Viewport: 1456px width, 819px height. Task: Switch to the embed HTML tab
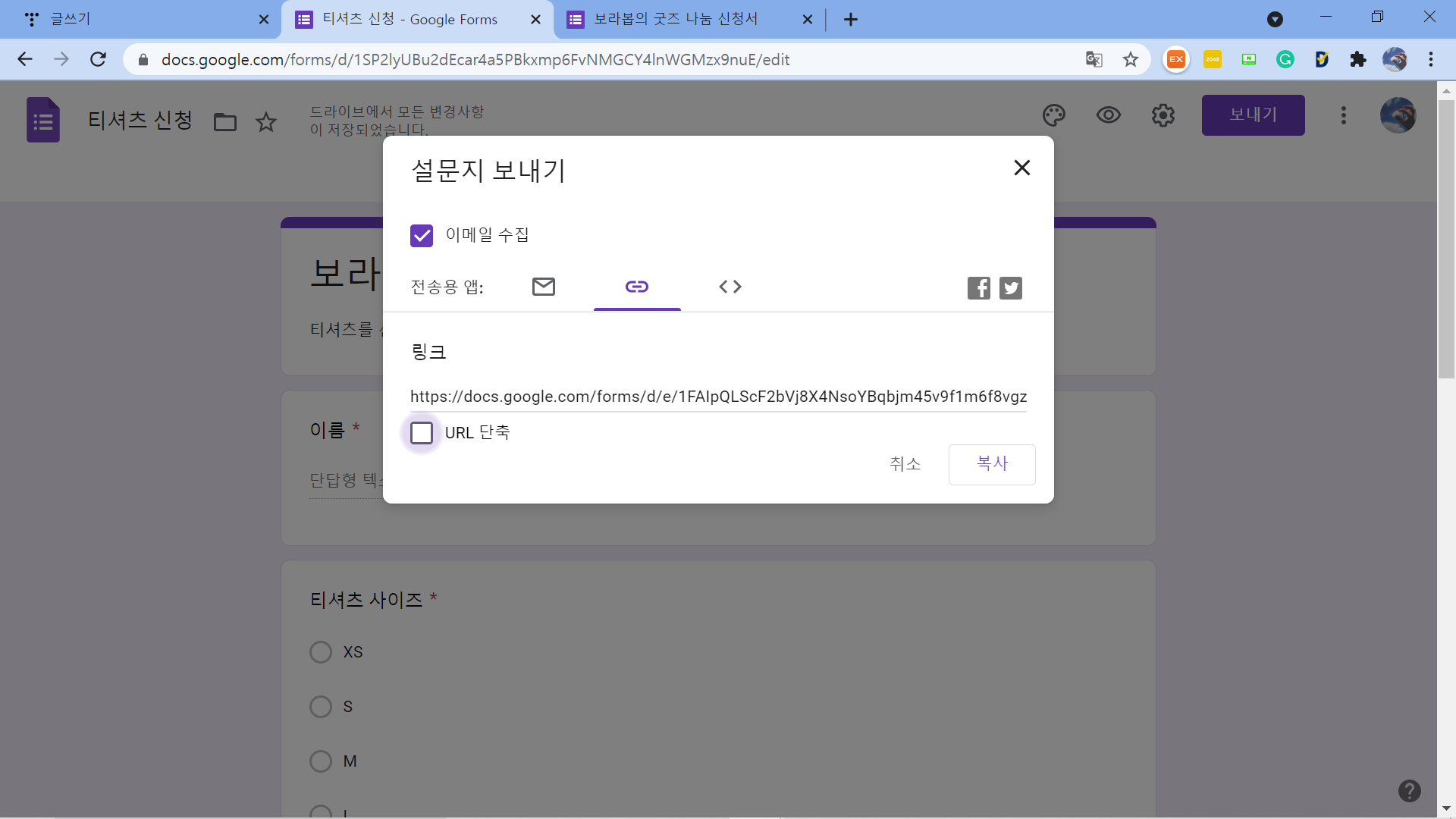[x=730, y=287]
